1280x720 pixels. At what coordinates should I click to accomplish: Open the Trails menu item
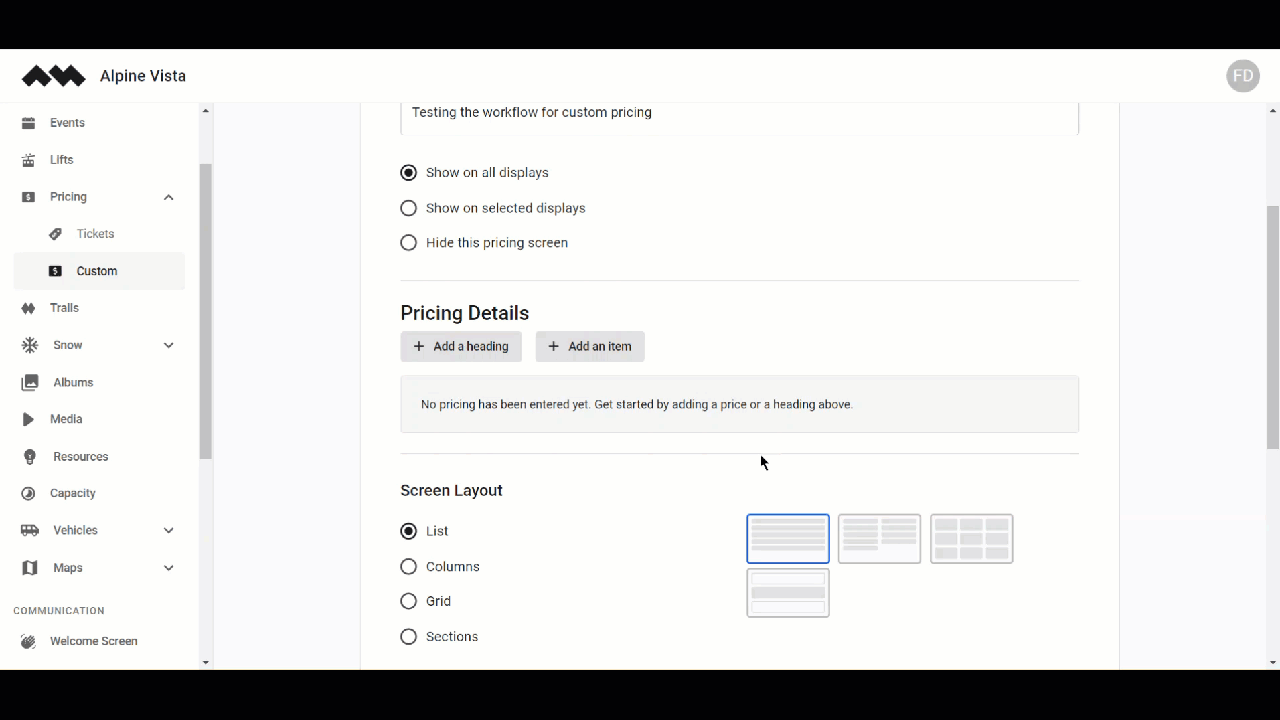click(99, 308)
